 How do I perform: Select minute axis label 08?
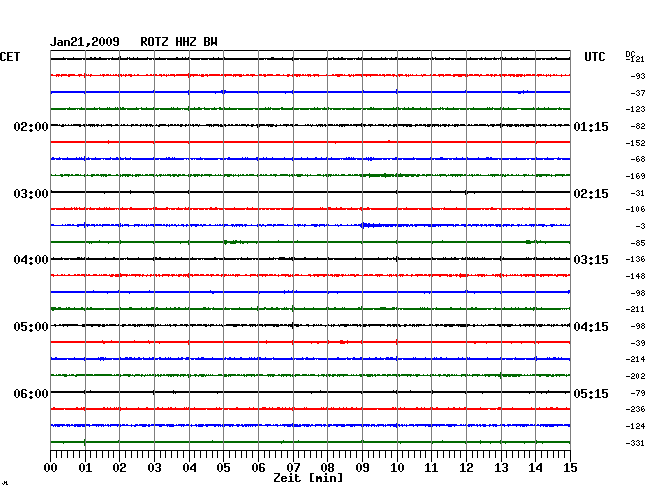tap(327, 468)
